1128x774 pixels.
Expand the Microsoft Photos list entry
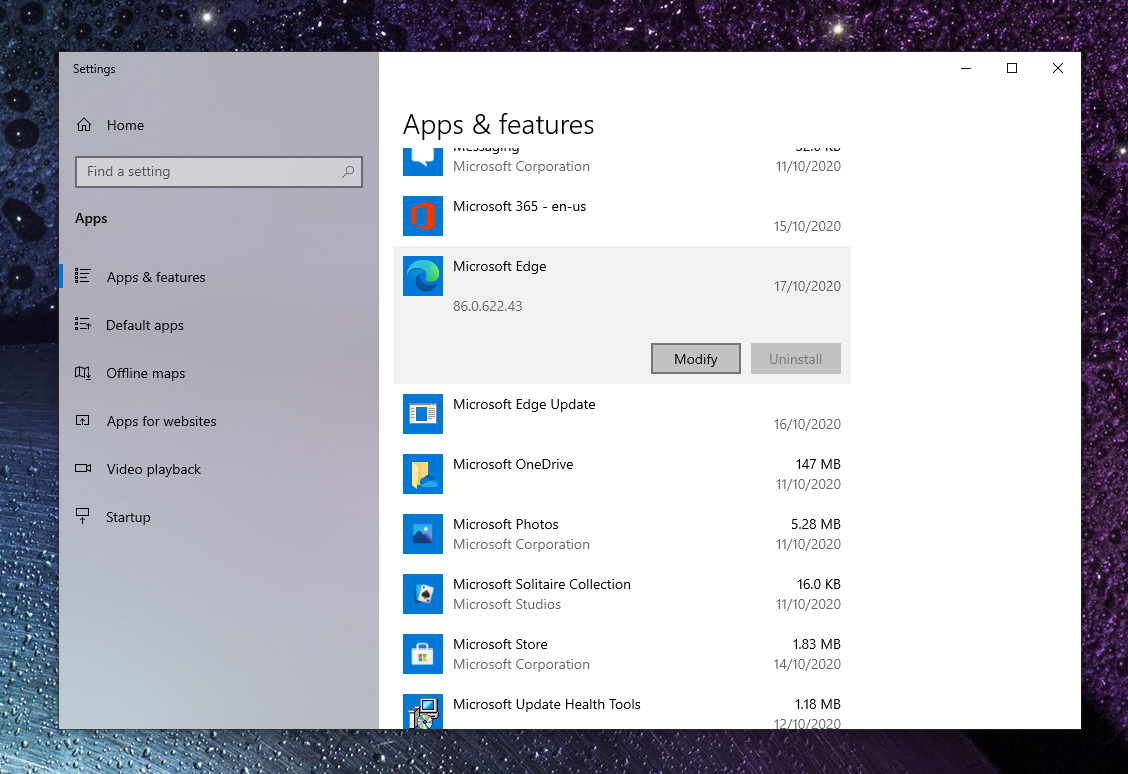coord(620,534)
